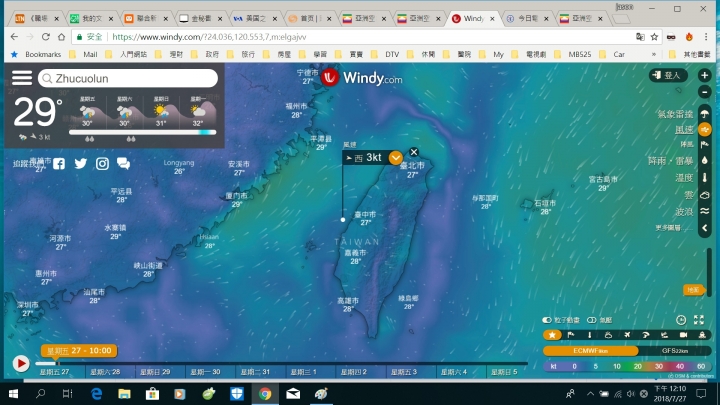Click the orange time label on timeline
The width and height of the screenshot is (720, 405).
point(79,351)
